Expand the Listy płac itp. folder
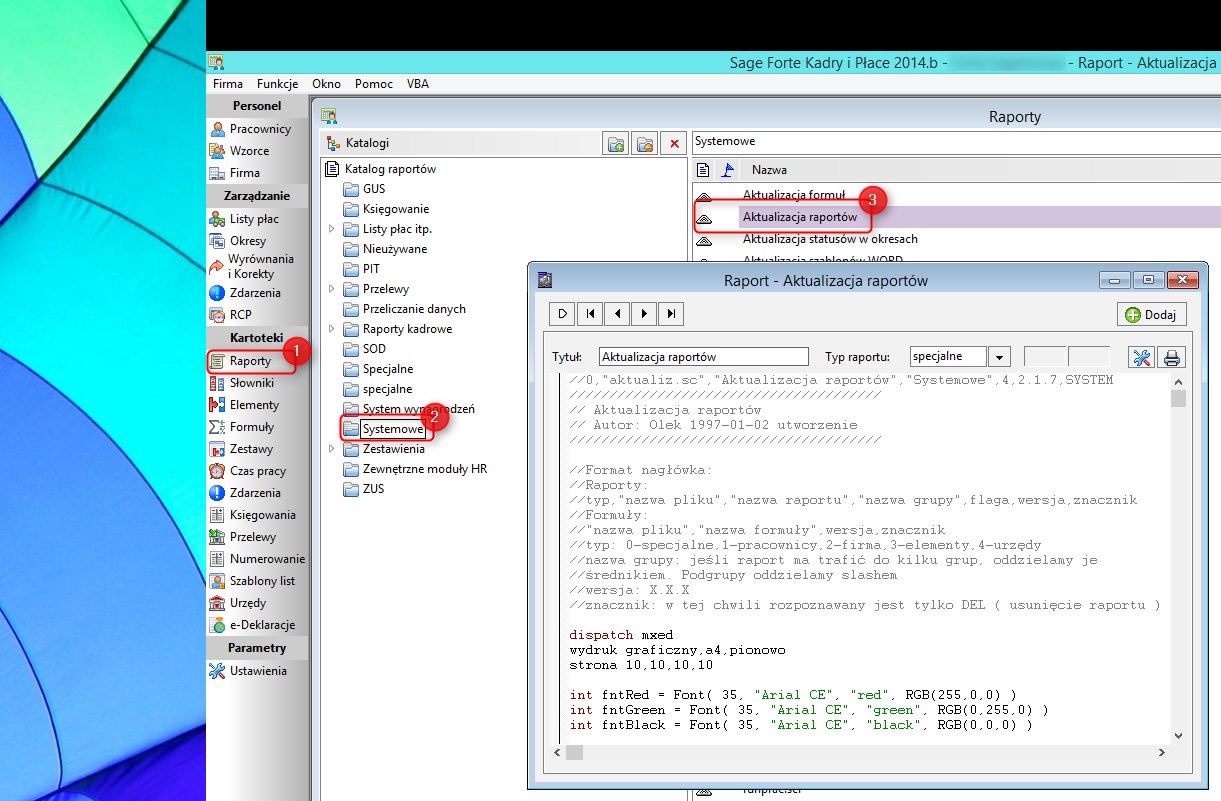1221x801 pixels. pos(332,229)
